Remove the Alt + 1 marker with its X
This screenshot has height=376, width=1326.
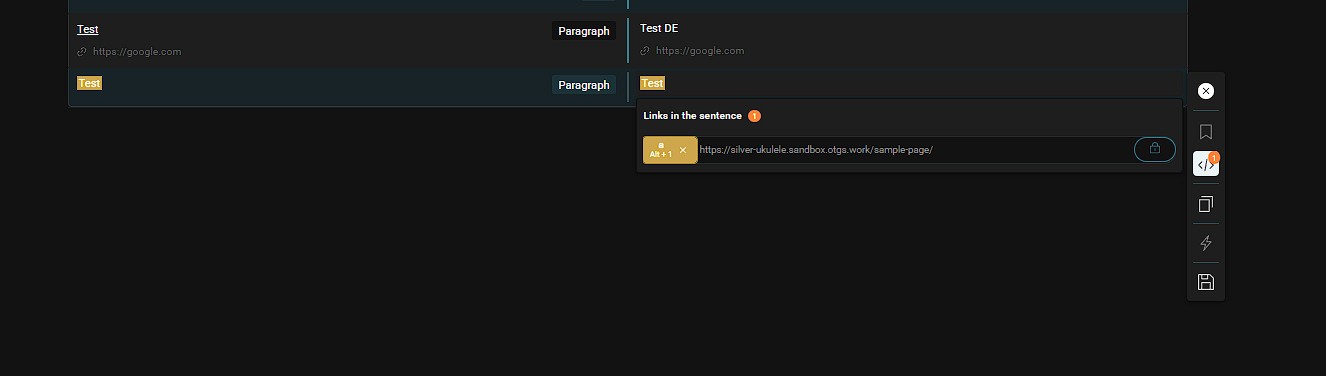coord(683,150)
